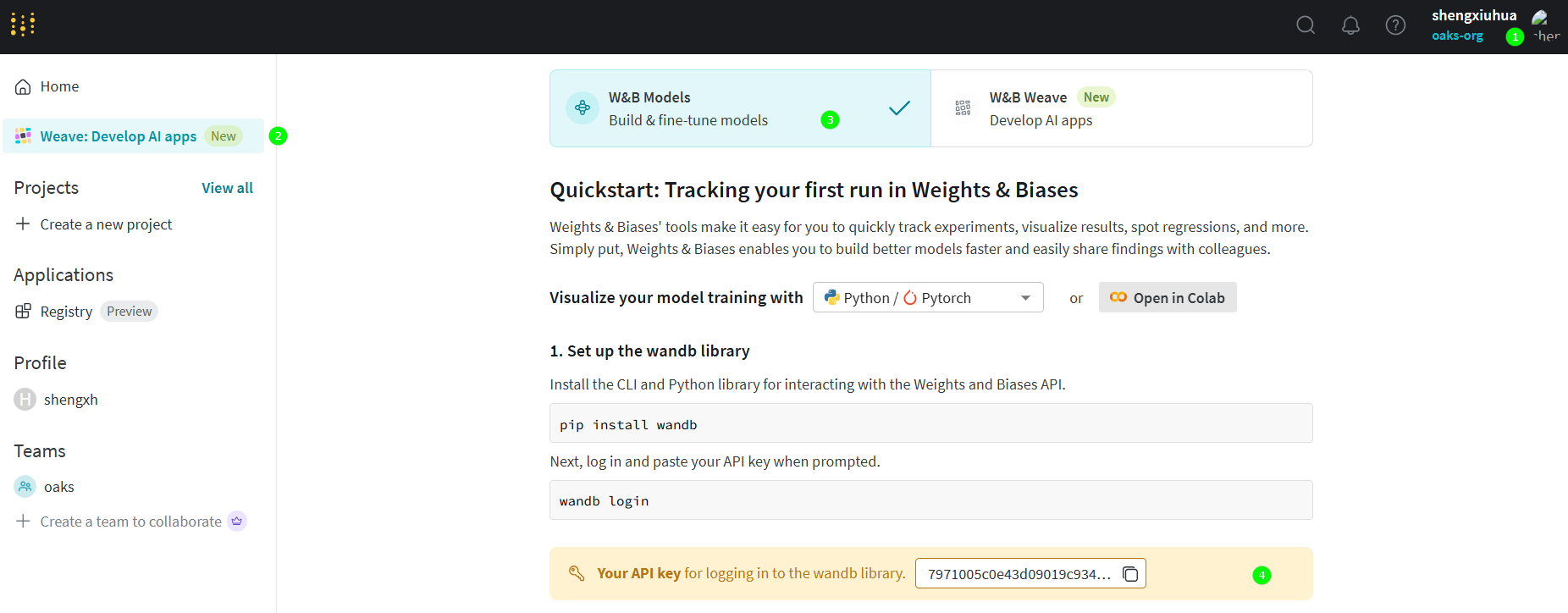This screenshot has width=1568, height=613.
Task: Click Create a team to collaborate
Action: (x=130, y=522)
